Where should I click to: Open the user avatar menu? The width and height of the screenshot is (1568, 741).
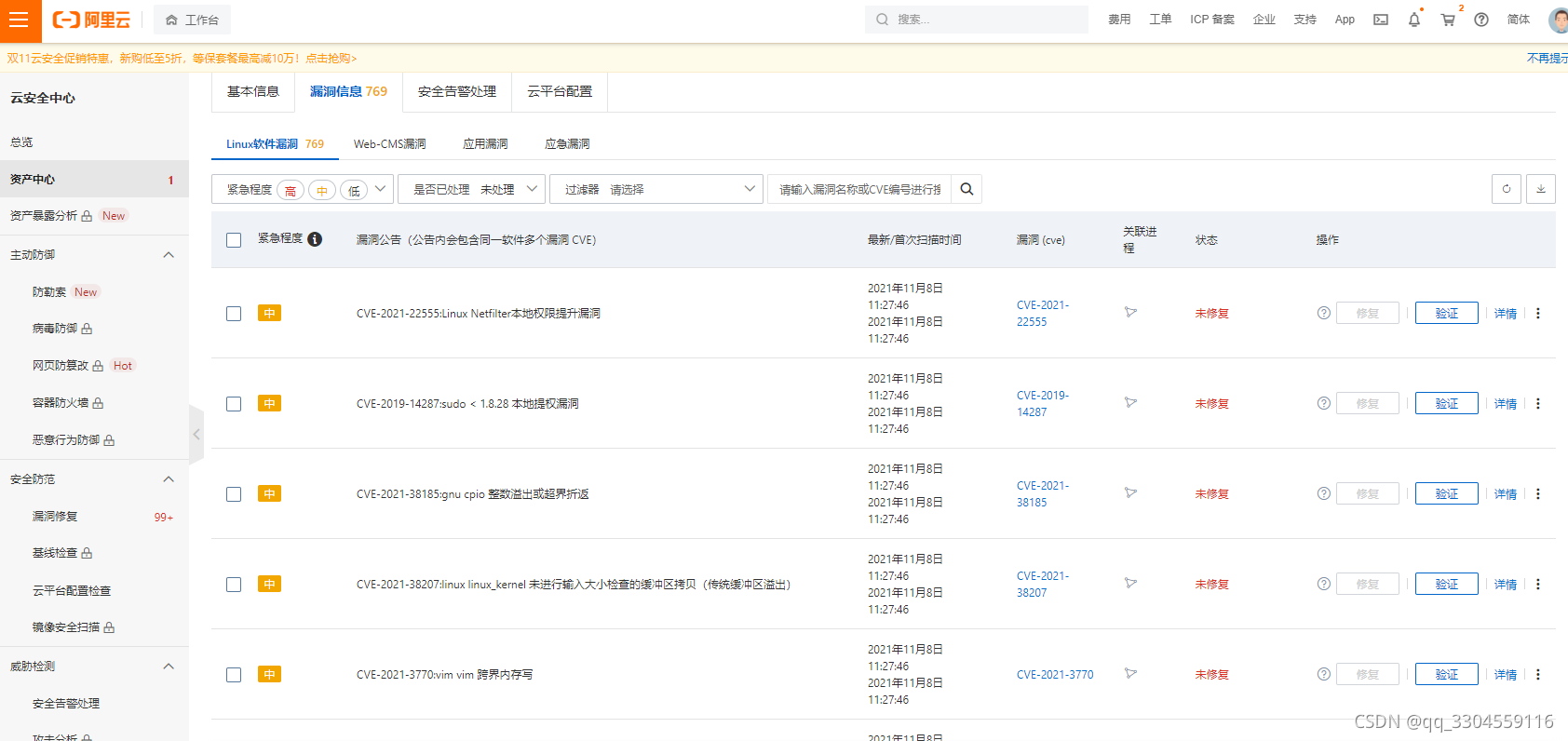[x=1559, y=20]
